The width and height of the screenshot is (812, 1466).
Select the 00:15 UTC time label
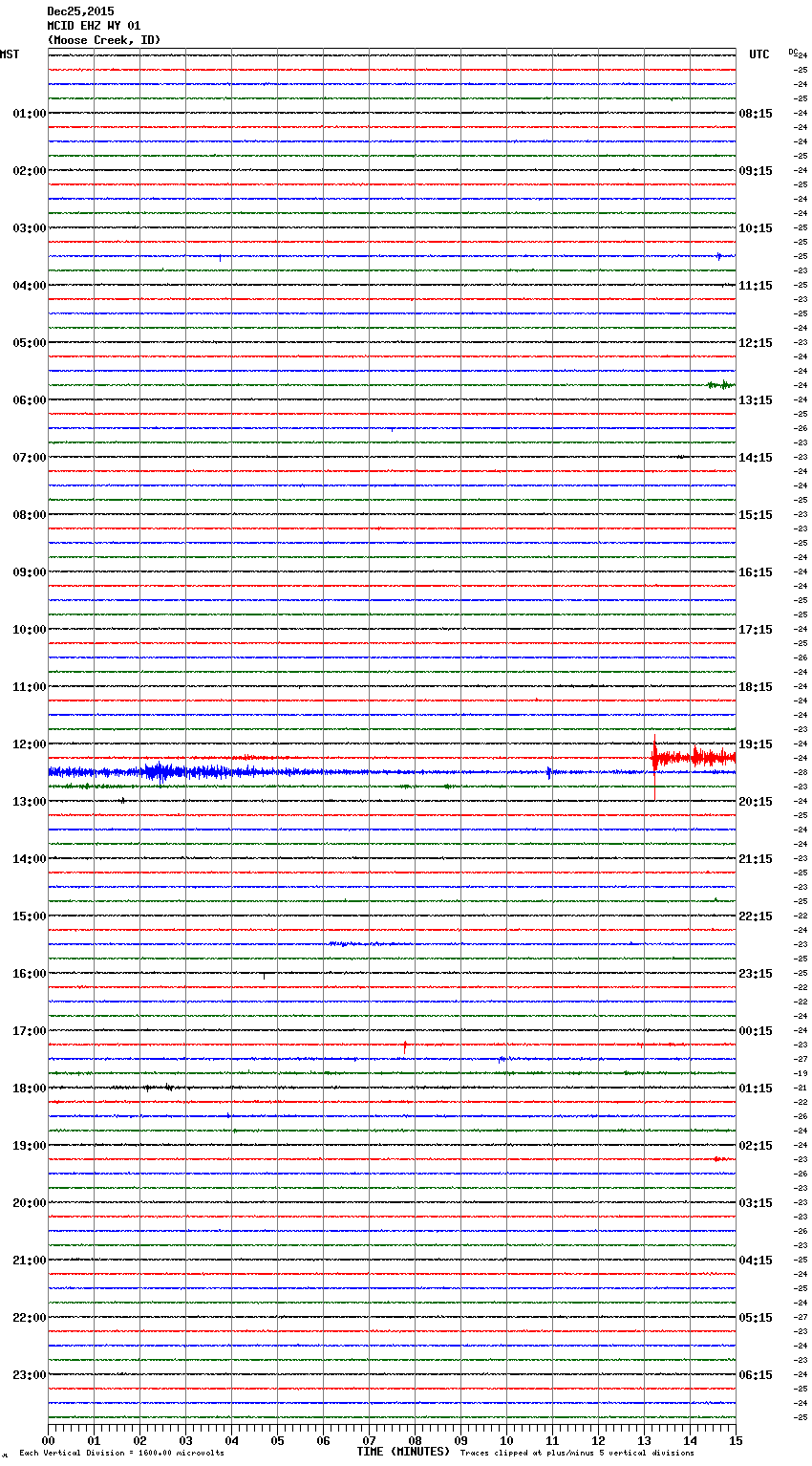(756, 1031)
